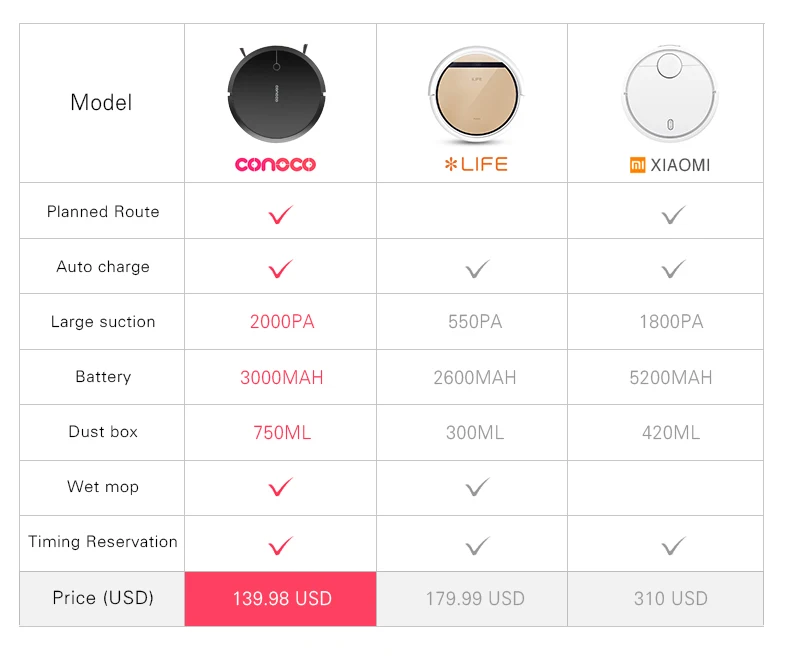The image size is (790, 662).
Task: Click the red Wet mop checkmark
Action: click(x=280, y=487)
